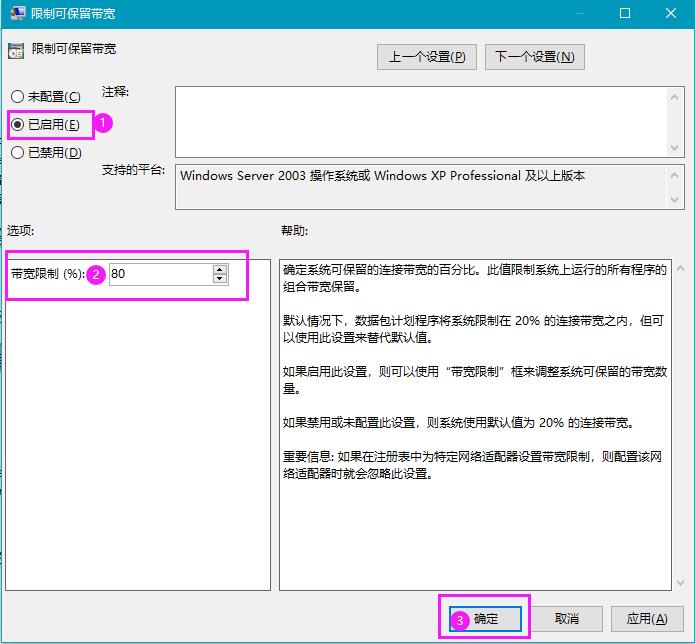Click help paragraph starting 默认情况下
695x644 pixels.
click(x=473, y=329)
